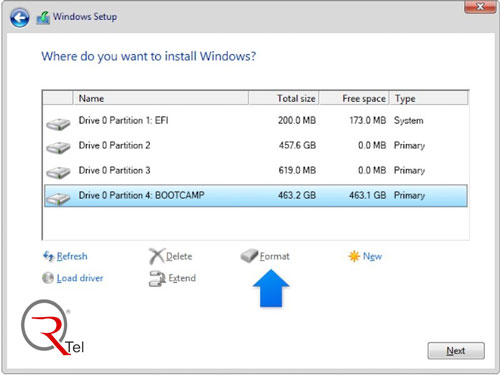Click the 173.0 MB free space value
Screen dimensions: 500x375
(368, 120)
